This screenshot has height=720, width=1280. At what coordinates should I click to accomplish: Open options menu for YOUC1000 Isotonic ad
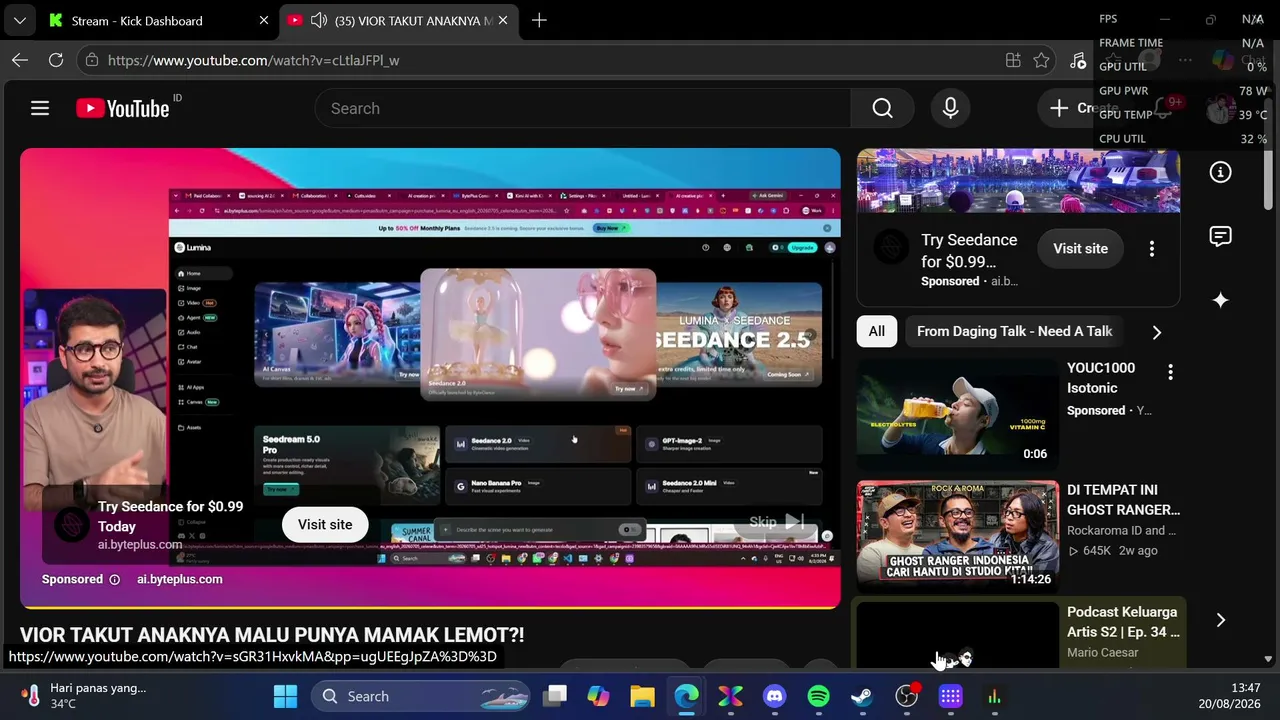1170,372
